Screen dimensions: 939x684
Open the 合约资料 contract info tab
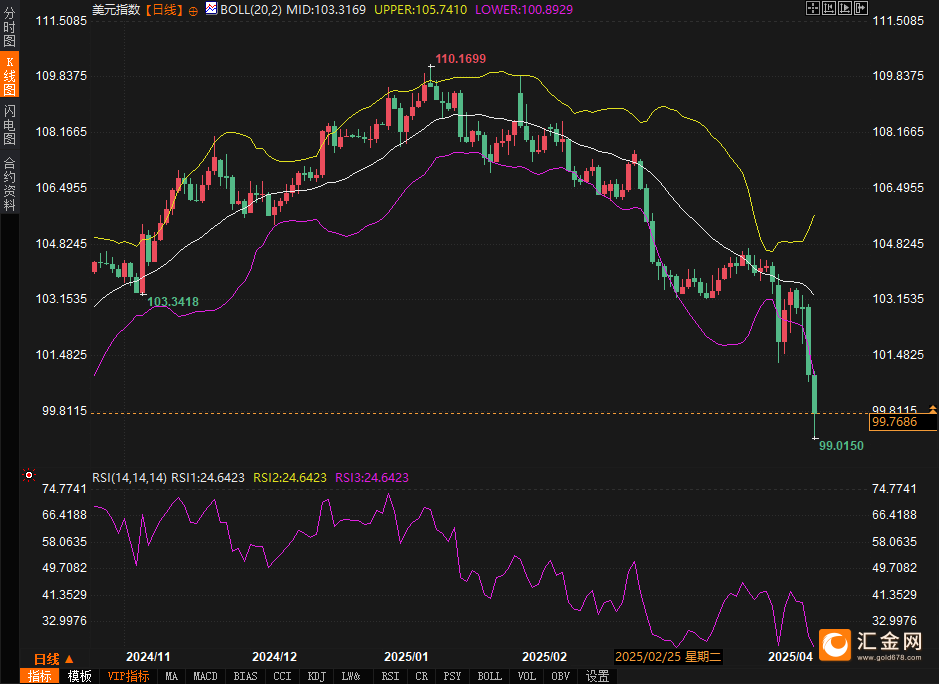point(9,184)
